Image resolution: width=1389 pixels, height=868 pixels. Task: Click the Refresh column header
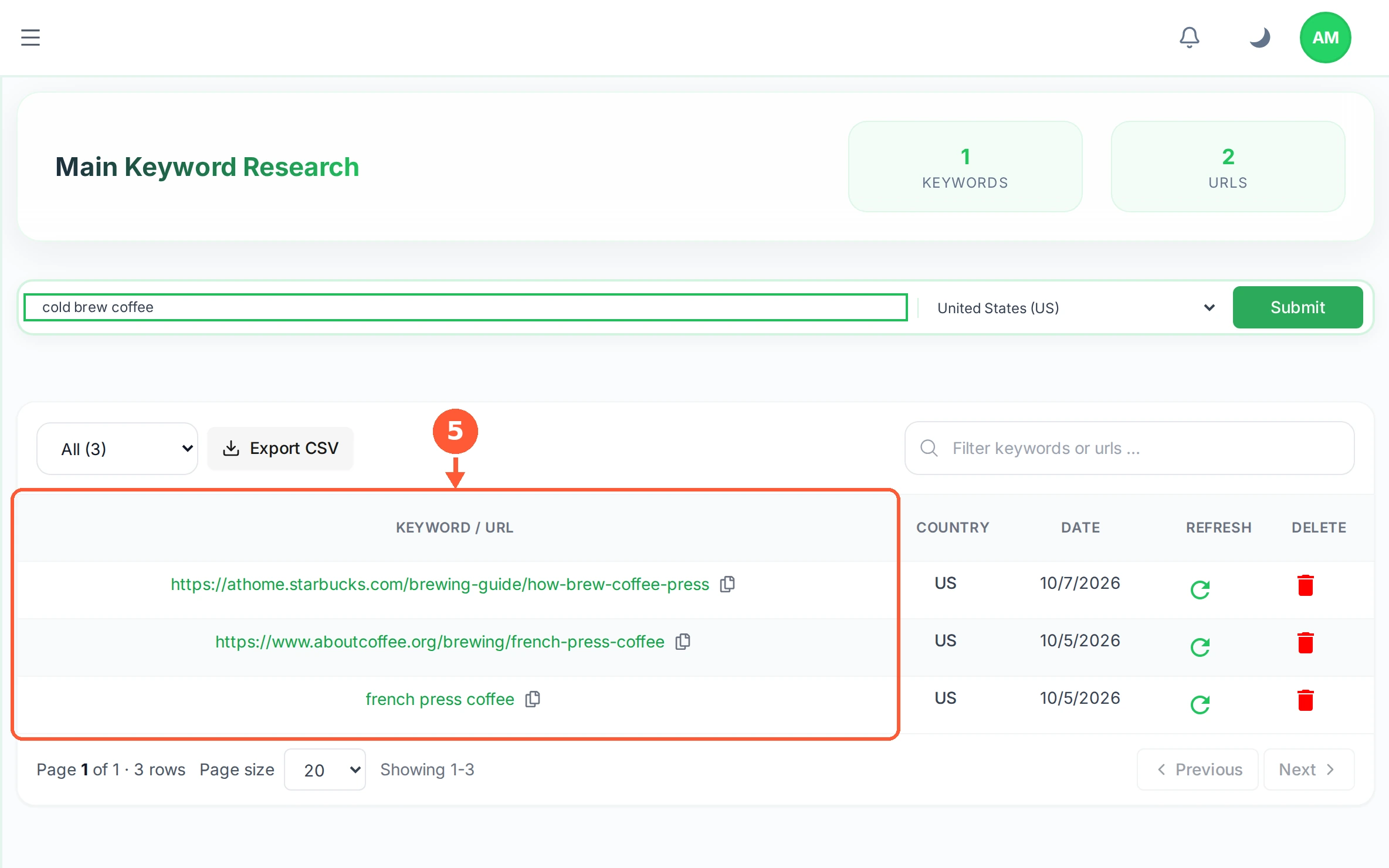(x=1219, y=527)
